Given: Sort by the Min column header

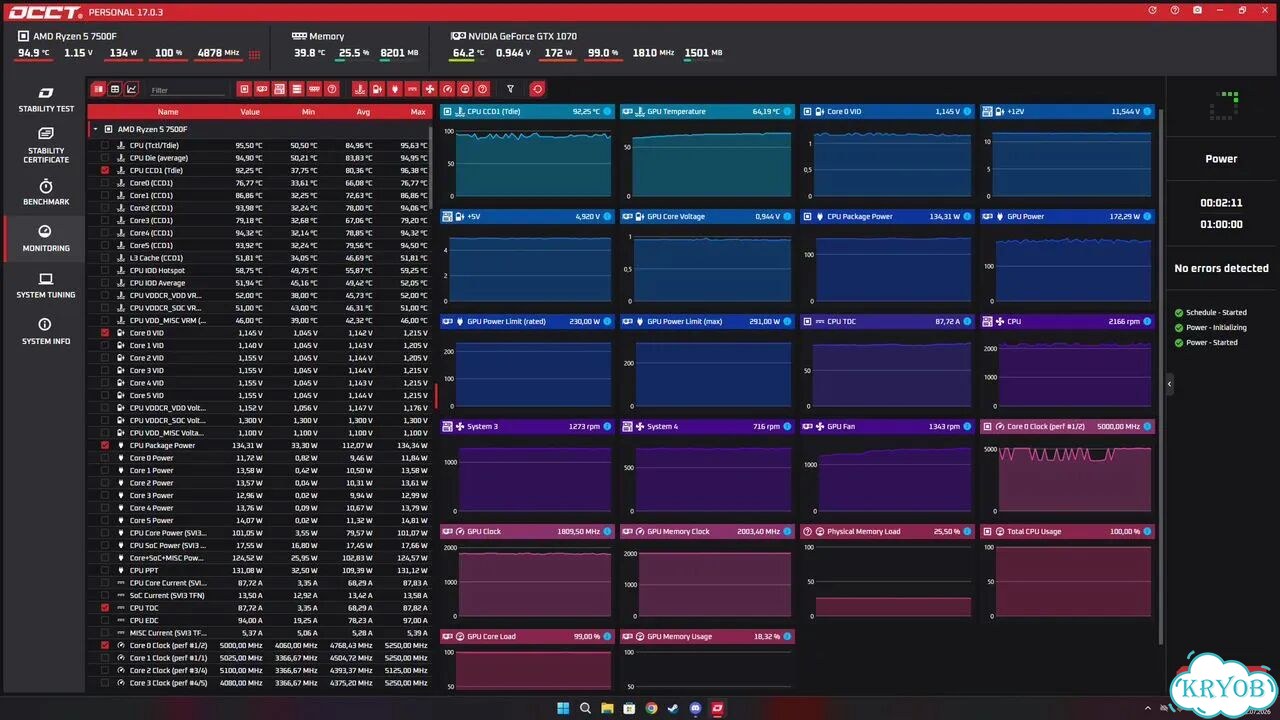Looking at the screenshot, I should [308, 112].
